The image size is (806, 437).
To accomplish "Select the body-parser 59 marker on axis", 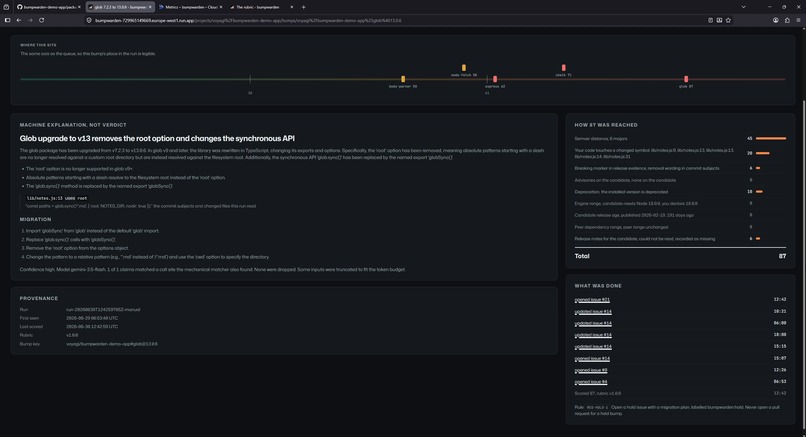I will (x=403, y=79).
